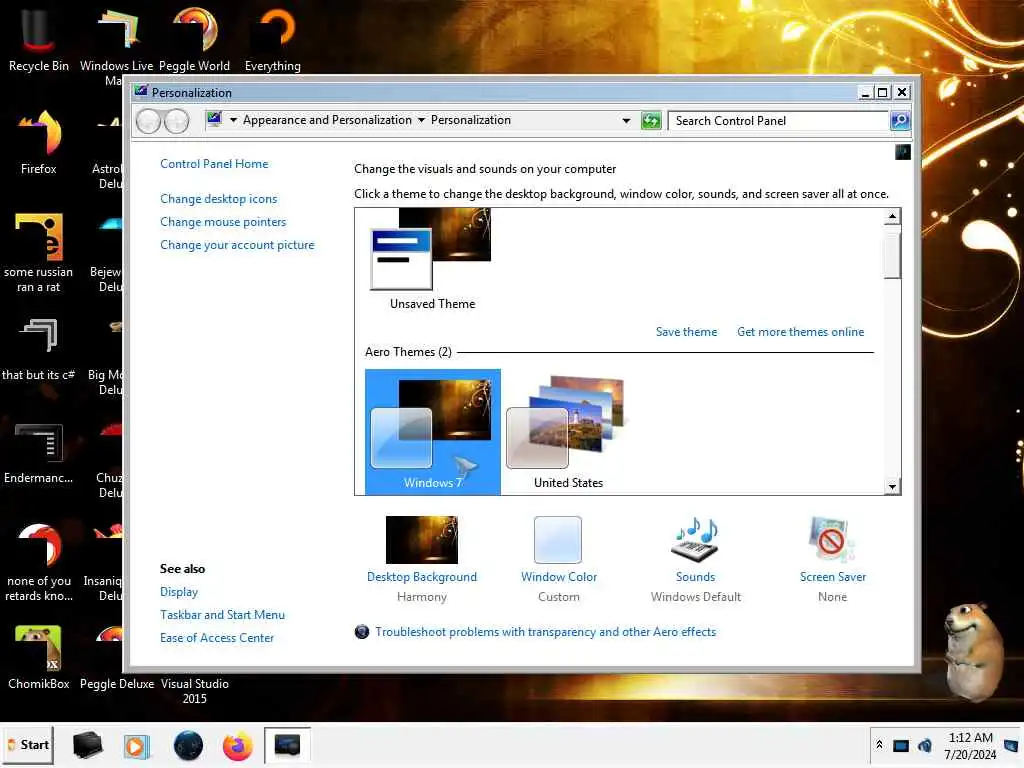Click the Start button
The width and height of the screenshot is (1024, 768).
pos(28,745)
